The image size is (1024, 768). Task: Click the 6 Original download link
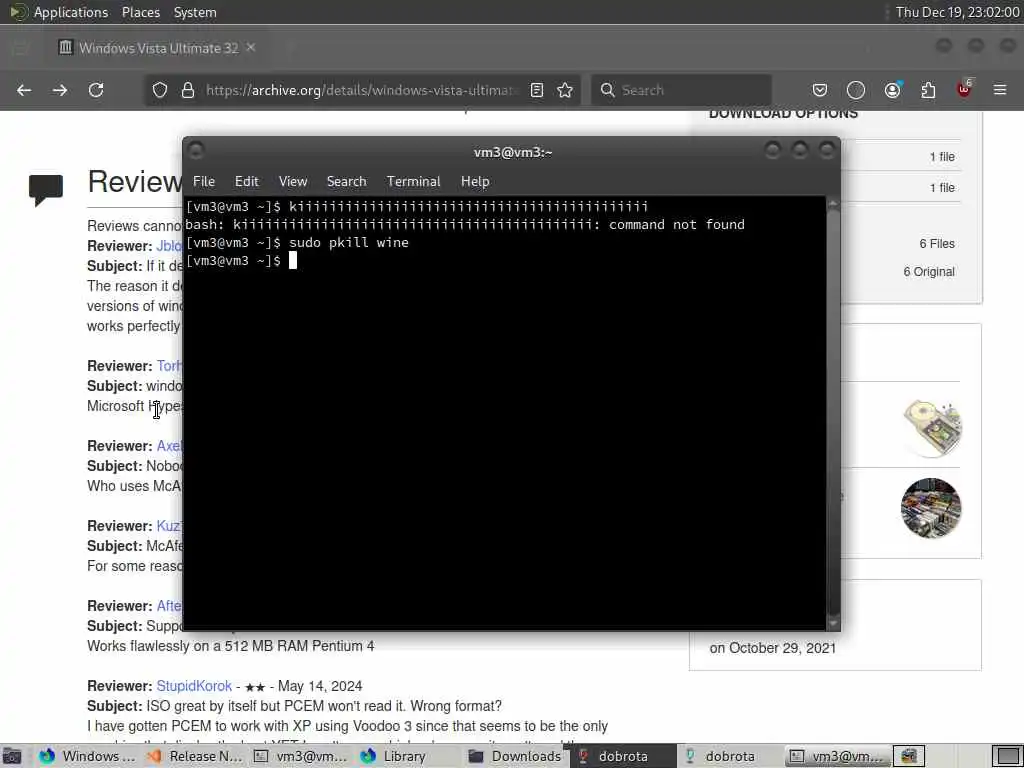pos(929,272)
